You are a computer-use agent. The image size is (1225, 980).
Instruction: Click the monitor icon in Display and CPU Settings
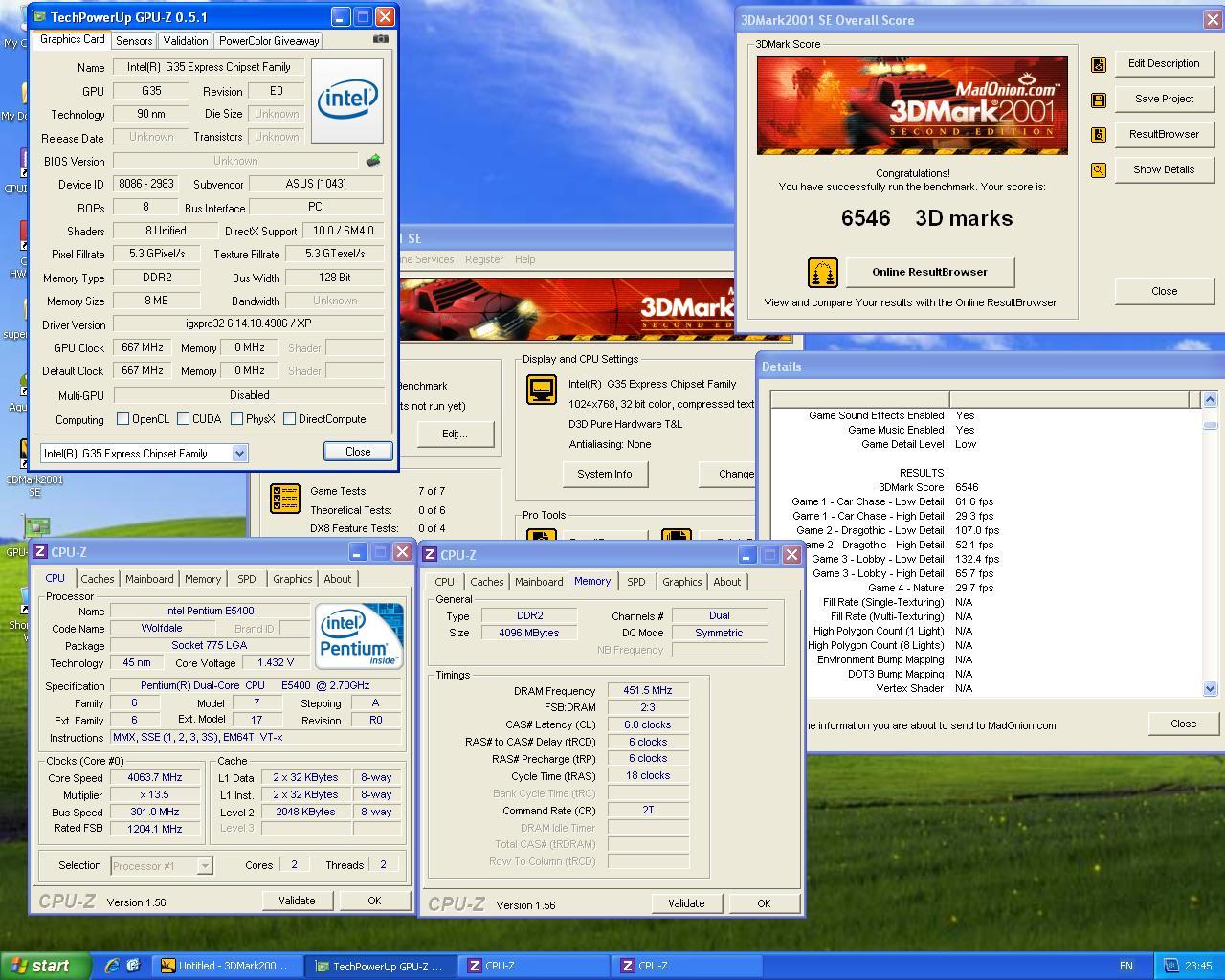(542, 390)
